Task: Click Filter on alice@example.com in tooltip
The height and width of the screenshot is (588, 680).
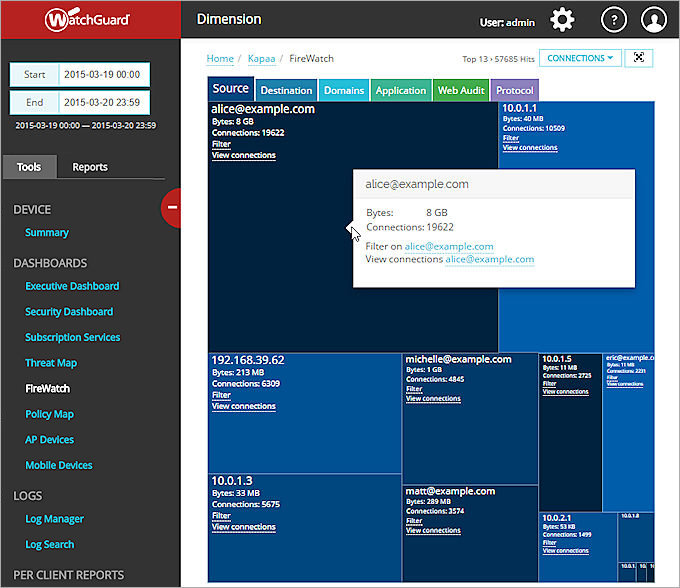Action: pos(449,246)
